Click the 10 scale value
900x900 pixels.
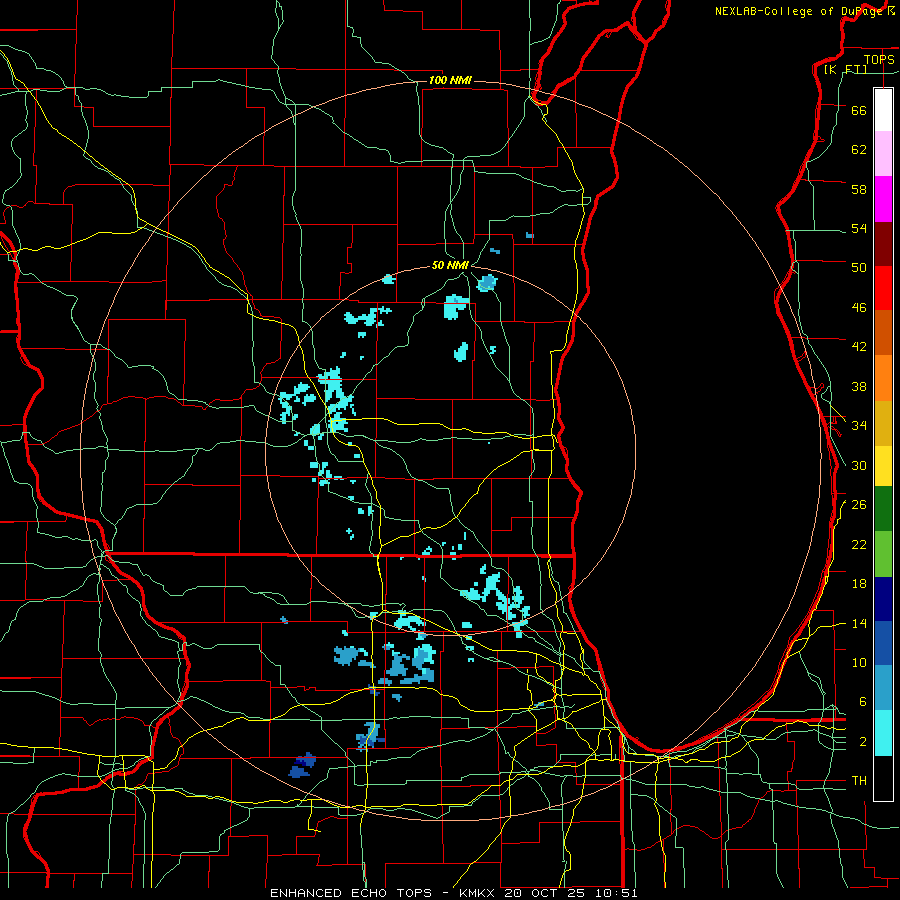859,662
